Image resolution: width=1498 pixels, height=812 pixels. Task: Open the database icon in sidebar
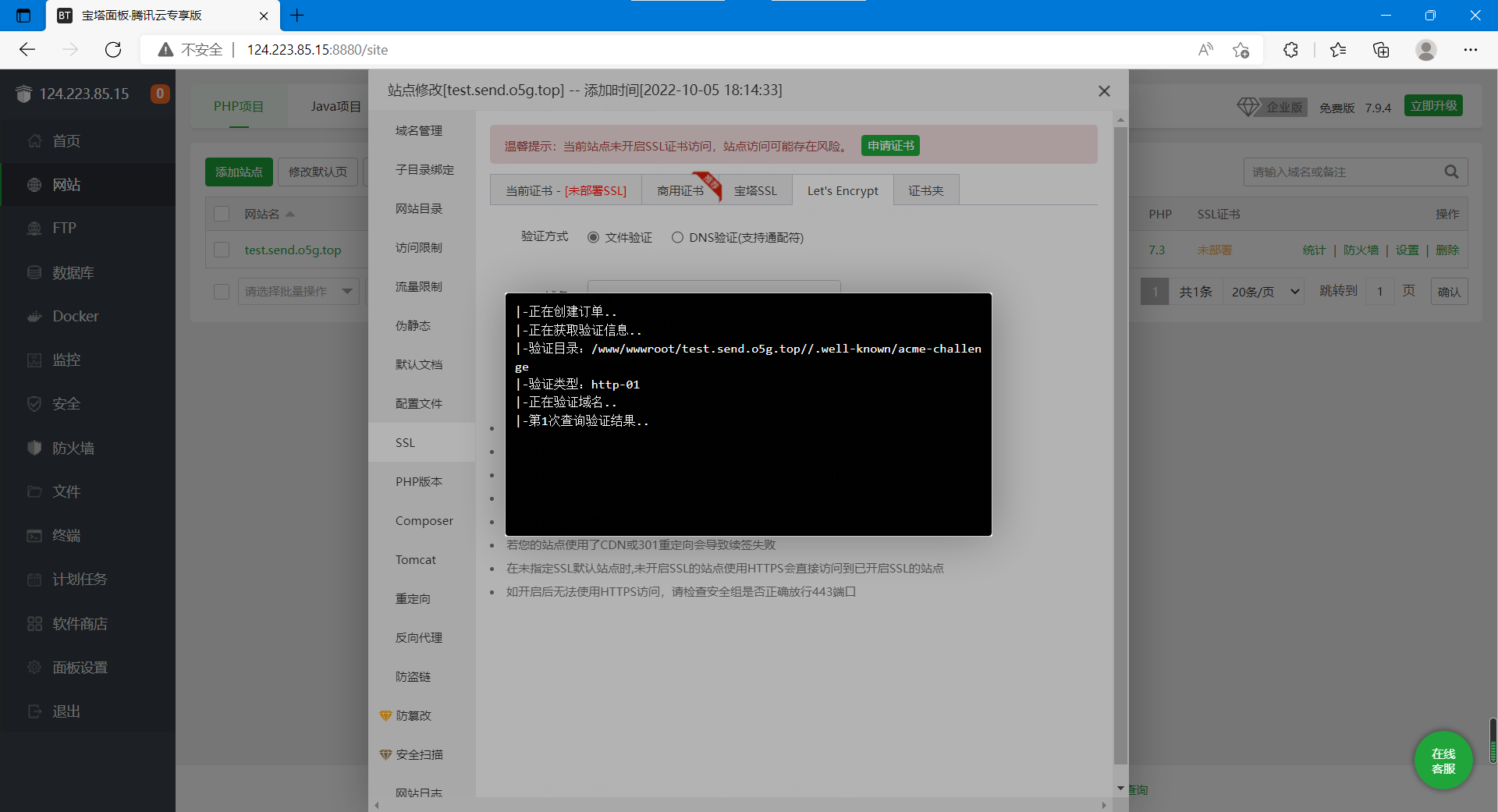pos(34,273)
